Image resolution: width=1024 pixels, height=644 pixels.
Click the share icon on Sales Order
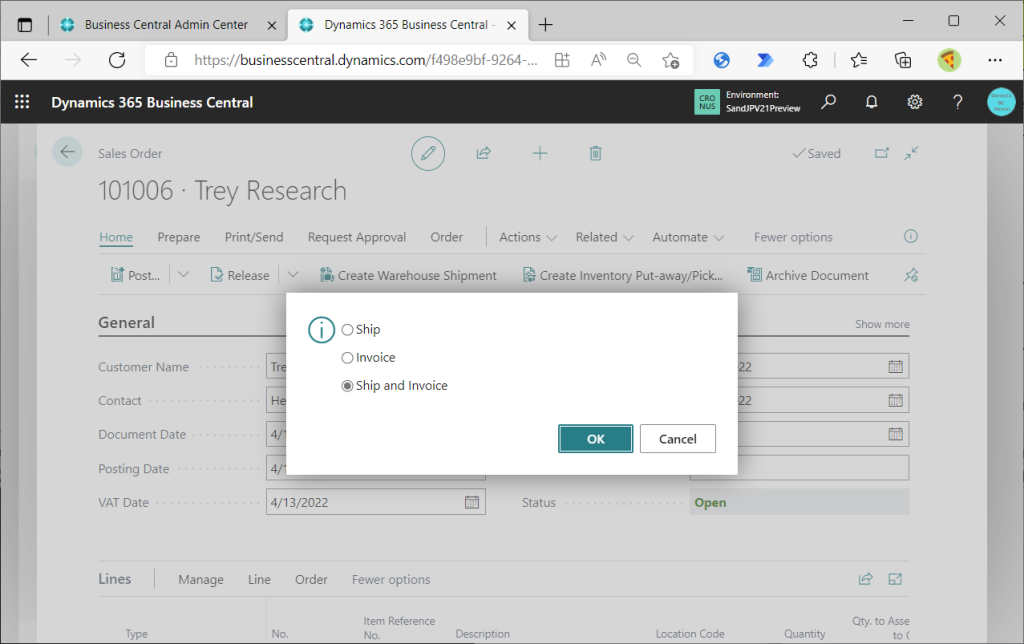[x=483, y=153]
